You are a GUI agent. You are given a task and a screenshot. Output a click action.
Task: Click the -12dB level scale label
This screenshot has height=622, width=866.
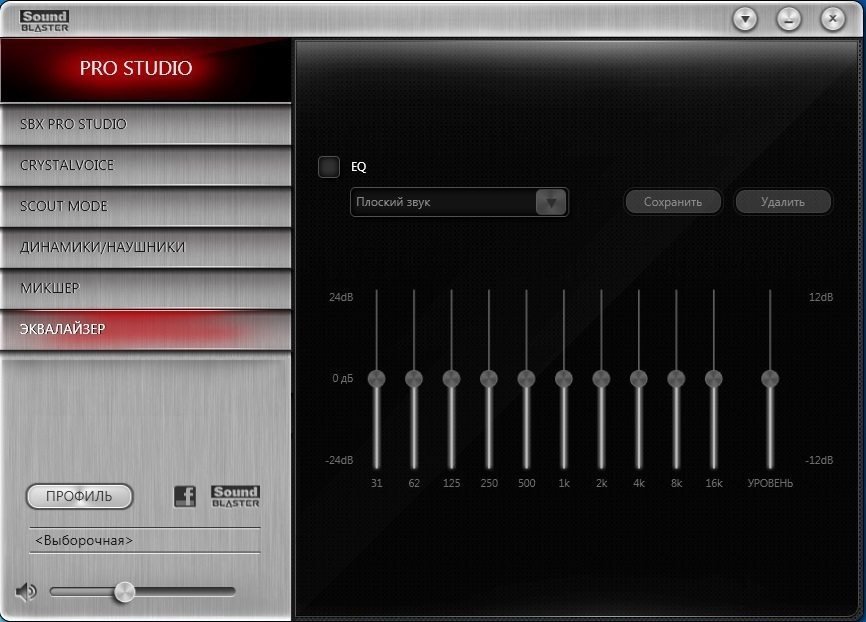[x=819, y=460]
